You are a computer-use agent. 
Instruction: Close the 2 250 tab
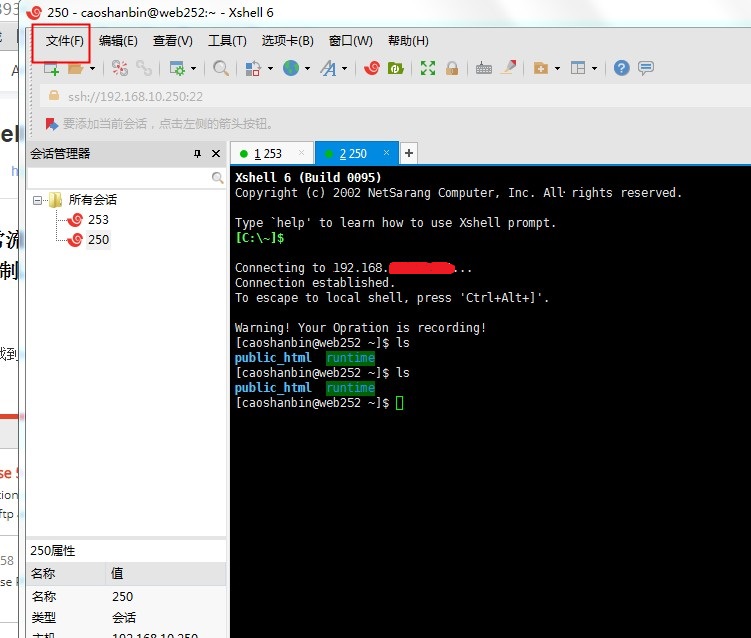click(386, 152)
